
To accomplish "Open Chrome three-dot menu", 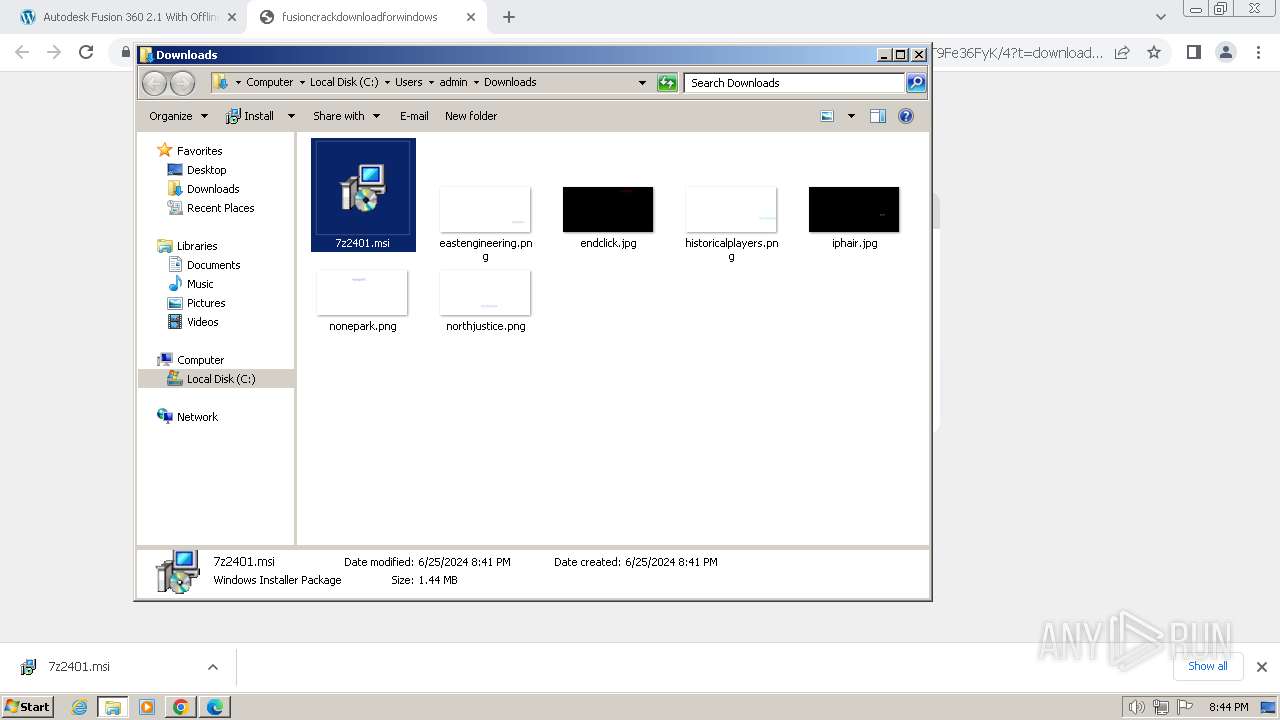I will tap(1257, 52).
